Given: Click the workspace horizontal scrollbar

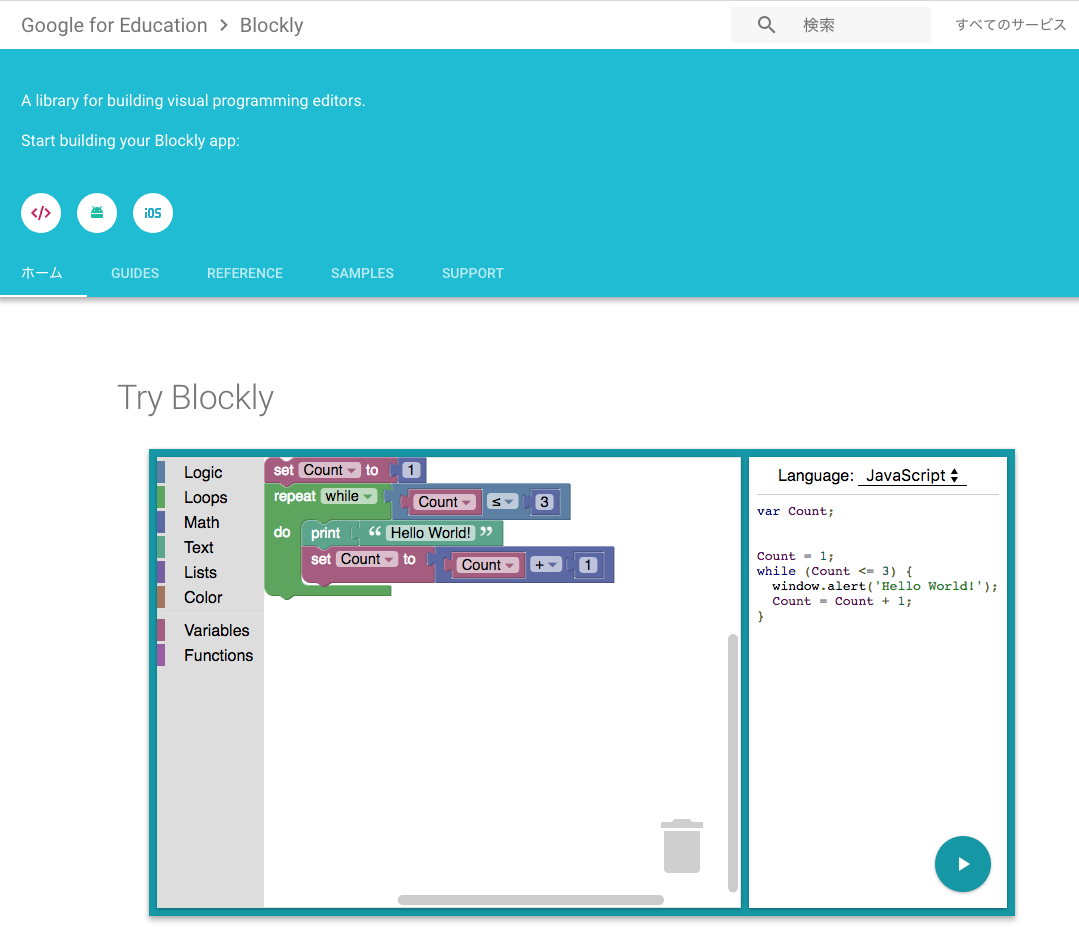Looking at the screenshot, I should pos(529,899).
